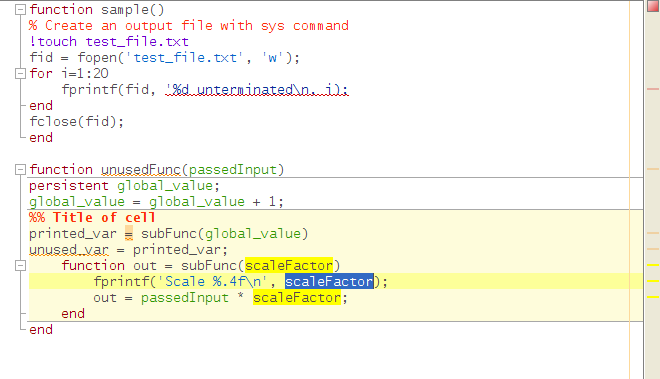Screen dimensions: 660x379
Task: Click yellow marker beside out = passedInput line
Action: [653, 297]
